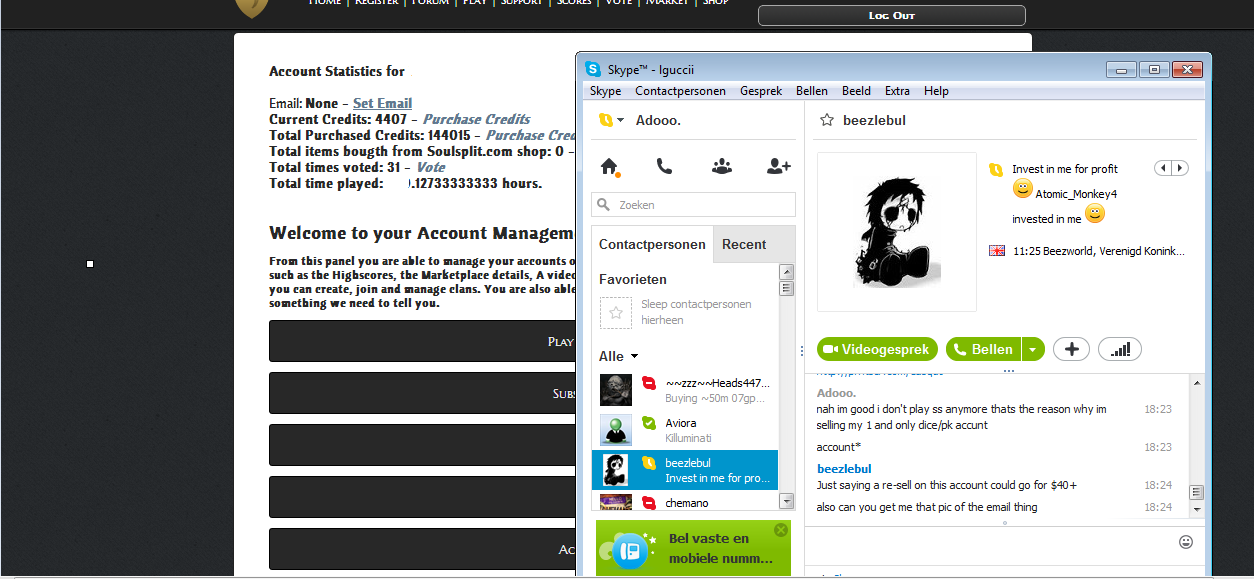Click ~~zzz~~Heads447's avatar in contact list
The image size is (1254, 579).
[x=616, y=390]
